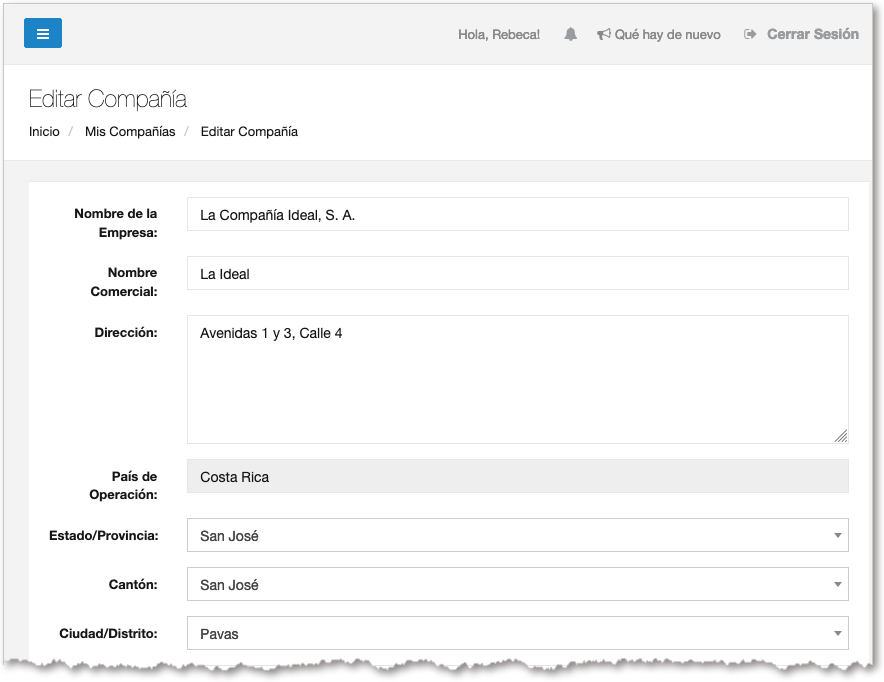Viewport: 884px width, 682px height.
Task: Click the 'Ciudad/Distrito:' label
Action: (108, 634)
